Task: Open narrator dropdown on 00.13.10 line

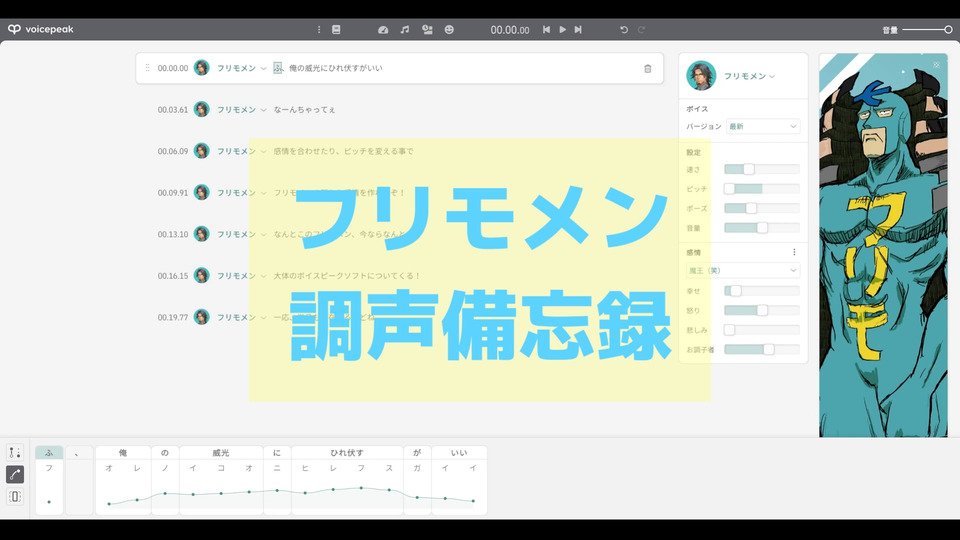Action: tap(242, 234)
